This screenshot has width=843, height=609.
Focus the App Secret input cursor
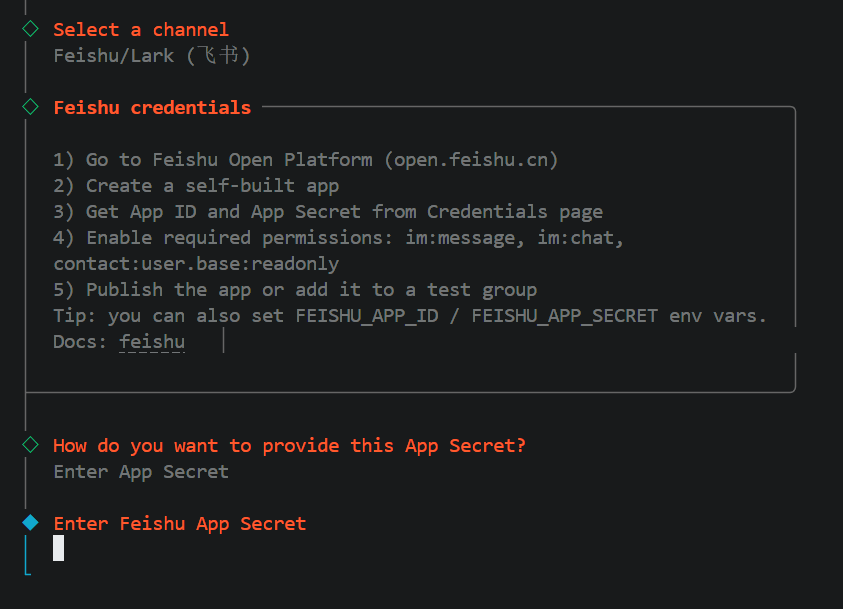(59, 548)
